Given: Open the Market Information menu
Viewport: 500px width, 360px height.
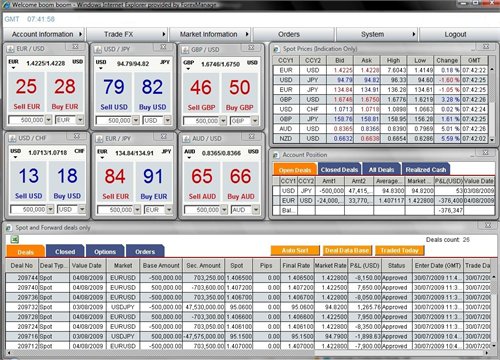Looking at the screenshot, I should click(211, 34).
